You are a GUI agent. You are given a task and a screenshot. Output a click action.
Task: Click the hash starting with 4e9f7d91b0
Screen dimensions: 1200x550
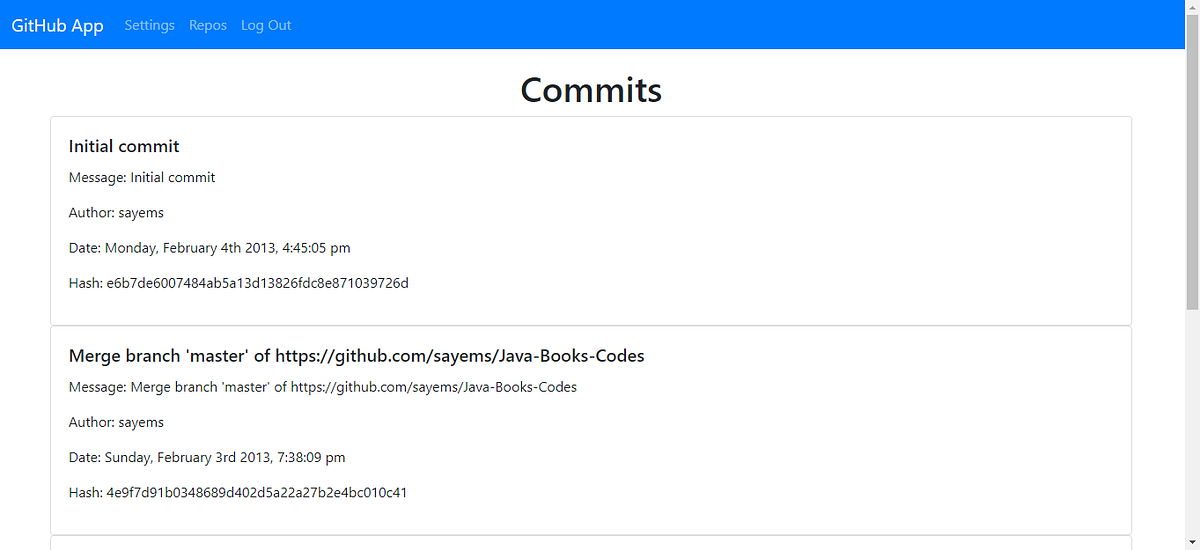coord(237,492)
